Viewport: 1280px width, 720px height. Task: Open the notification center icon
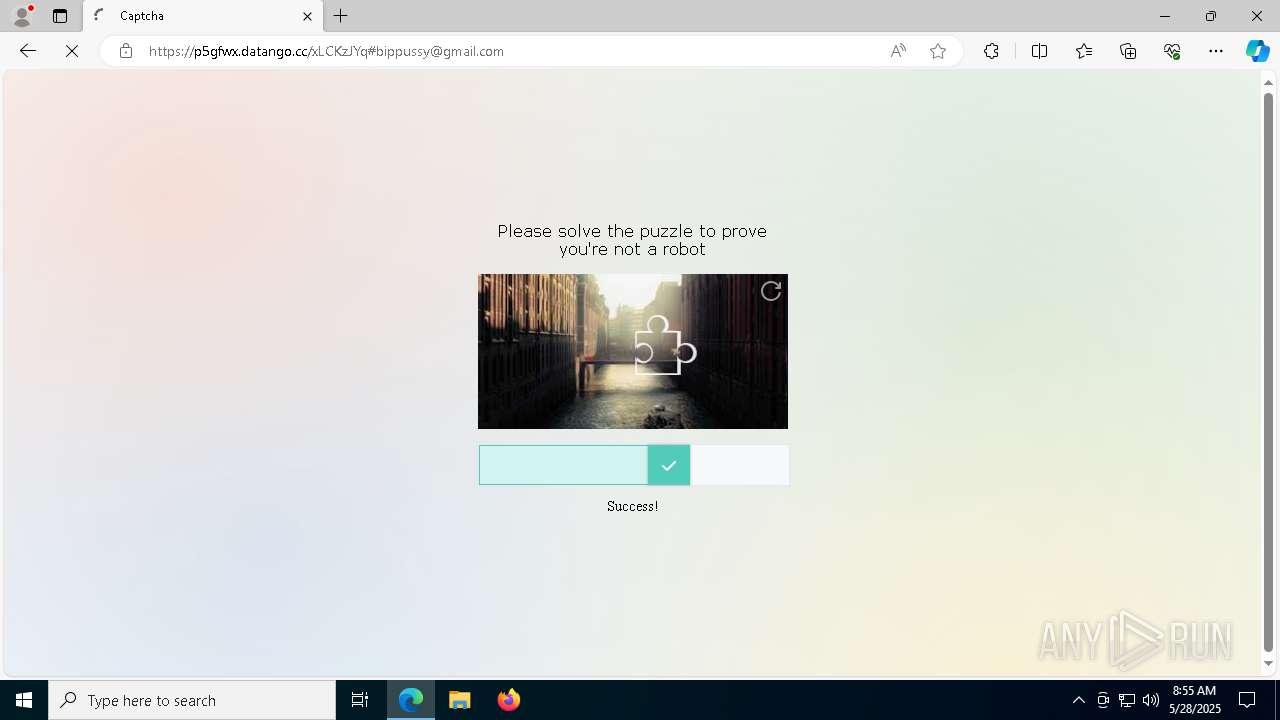(x=1248, y=700)
